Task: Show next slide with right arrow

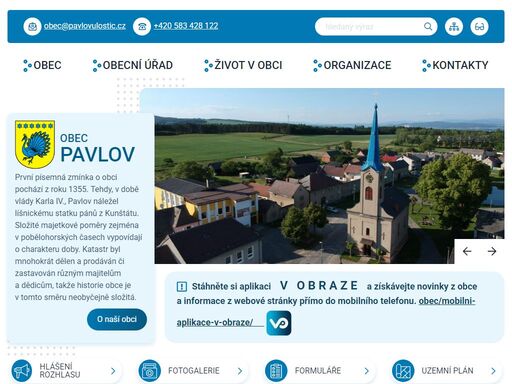Action: [492, 251]
